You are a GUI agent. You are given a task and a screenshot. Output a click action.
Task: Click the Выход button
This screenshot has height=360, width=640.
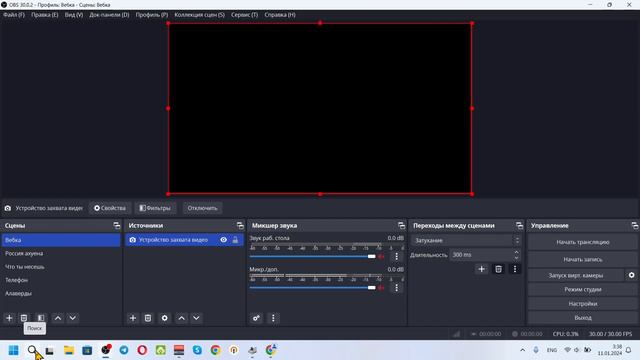[x=582, y=318]
